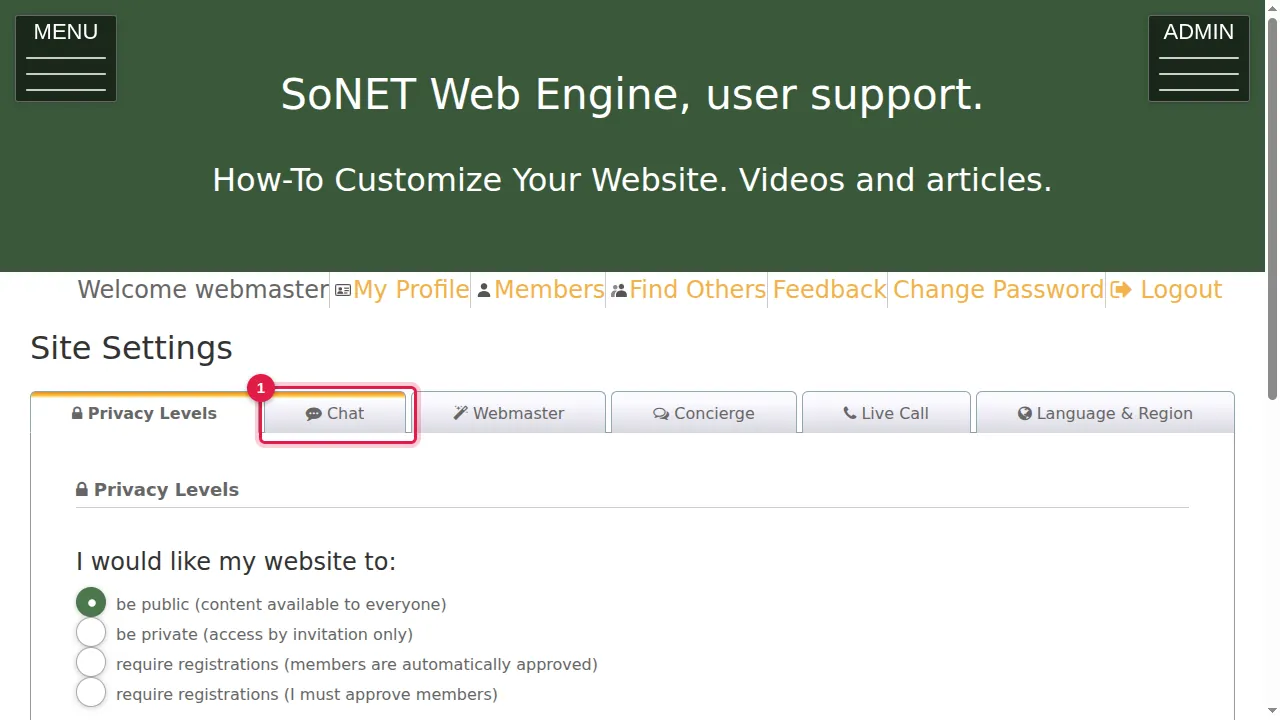Select "require registrations" with automatic approval
Image resolution: width=1280 pixels, height=720 pixels.
click(91, 663)
